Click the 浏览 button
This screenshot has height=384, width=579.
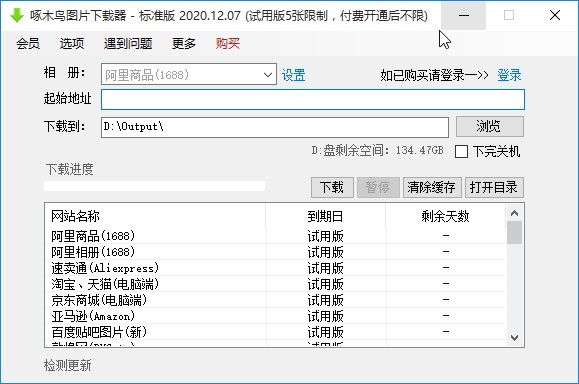click(x=490, y=127)
